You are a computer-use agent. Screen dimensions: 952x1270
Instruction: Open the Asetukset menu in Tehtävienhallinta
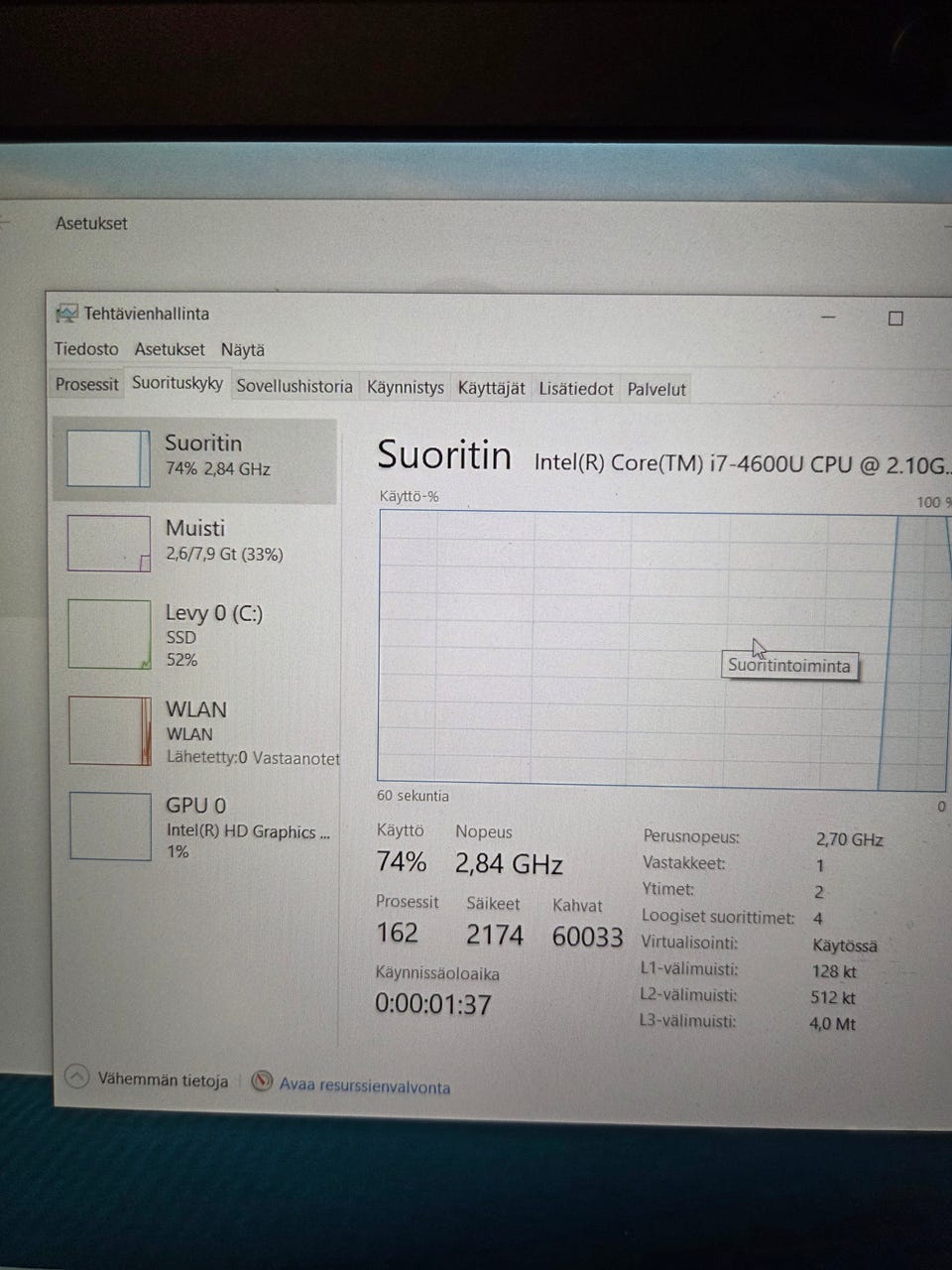[x=170, y=349]
